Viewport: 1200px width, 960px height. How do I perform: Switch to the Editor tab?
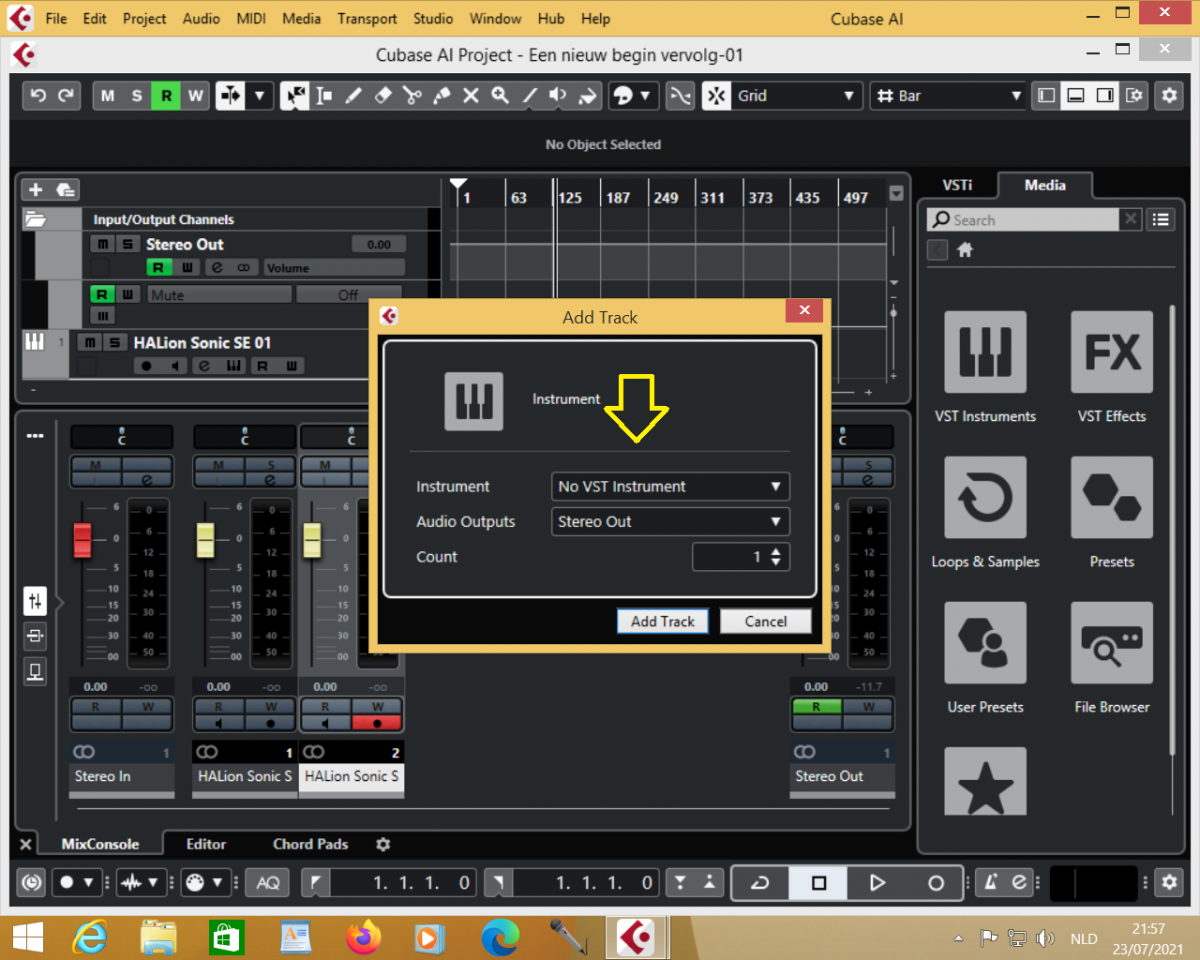tap(206, 844)
